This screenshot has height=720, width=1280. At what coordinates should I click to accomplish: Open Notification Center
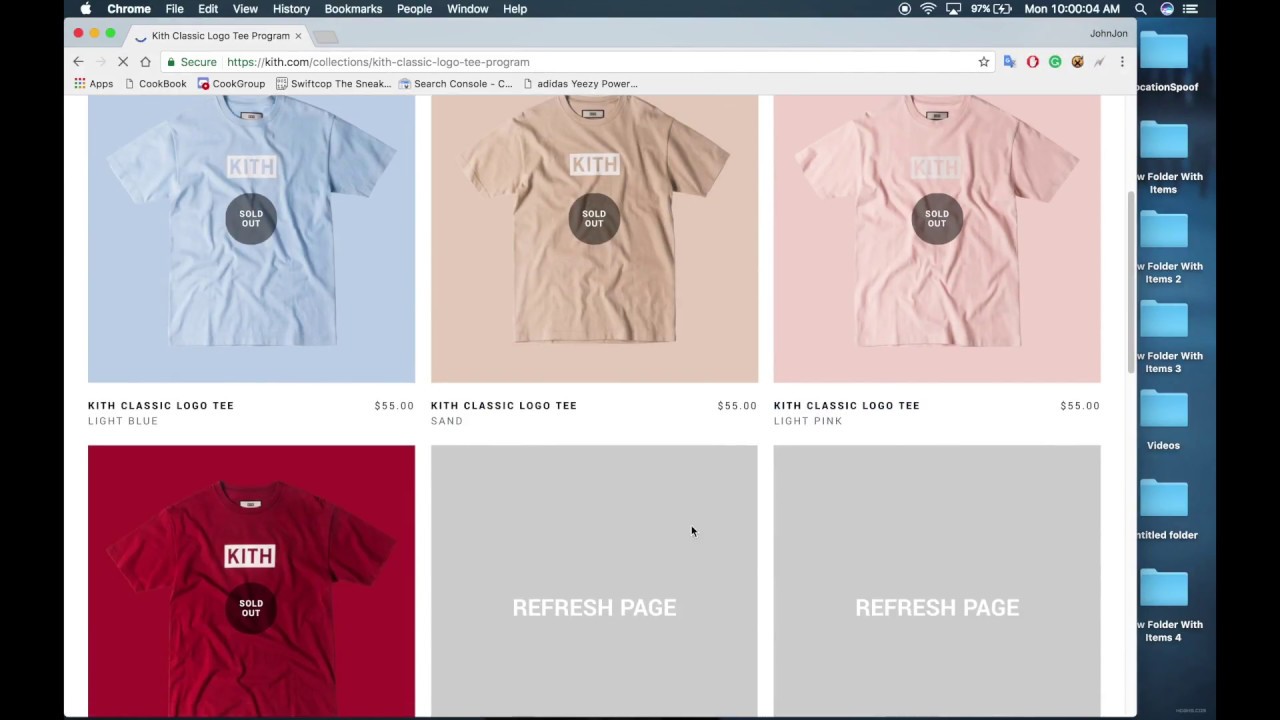[x=1190, y=9]
